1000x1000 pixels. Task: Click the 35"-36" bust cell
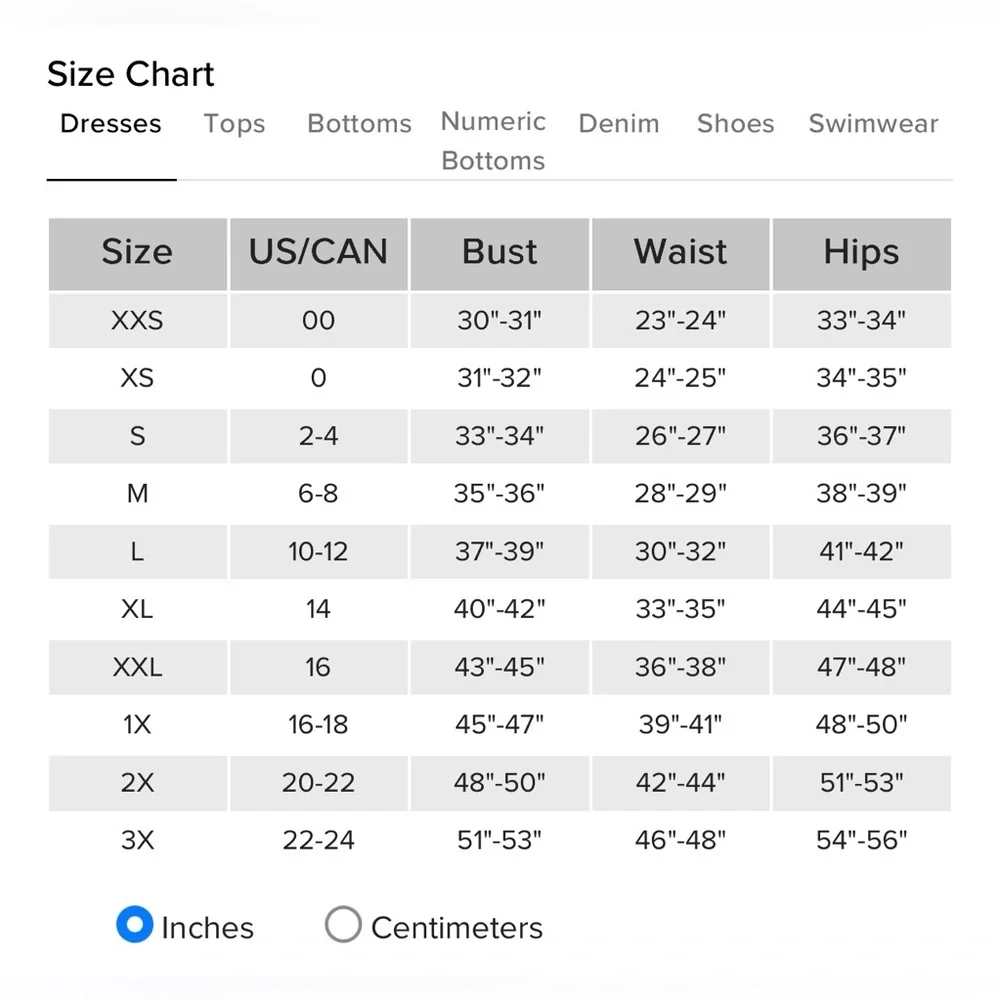click(x=500, y=494)
